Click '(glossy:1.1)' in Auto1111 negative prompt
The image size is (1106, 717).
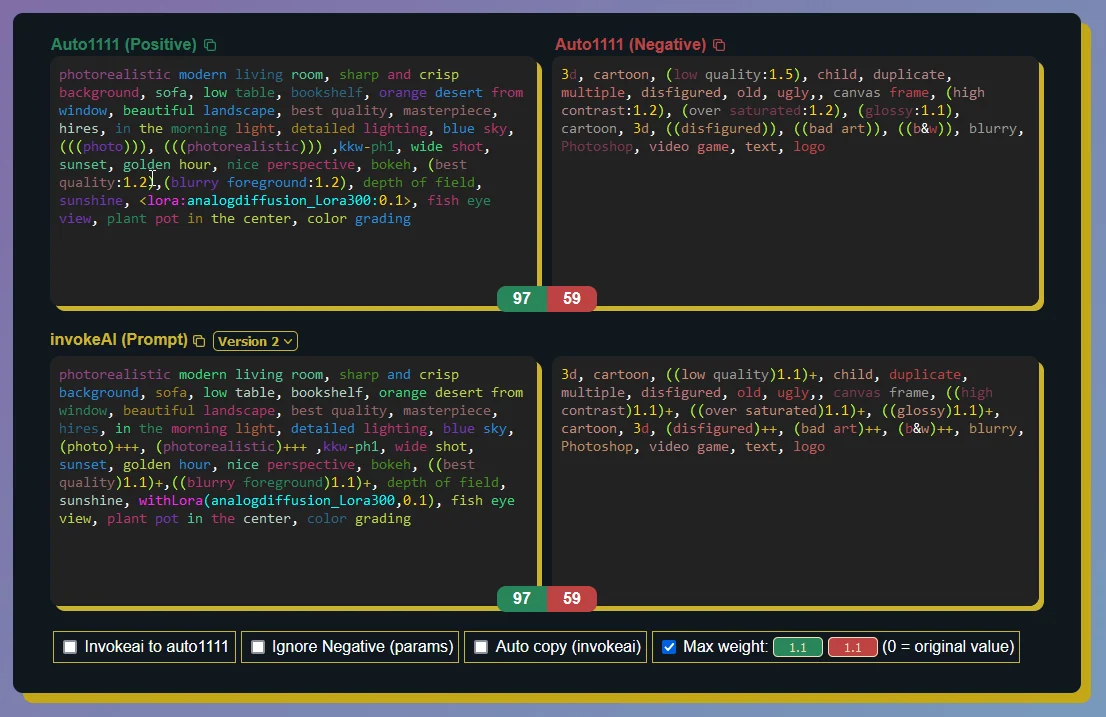(x=908, y=111)
